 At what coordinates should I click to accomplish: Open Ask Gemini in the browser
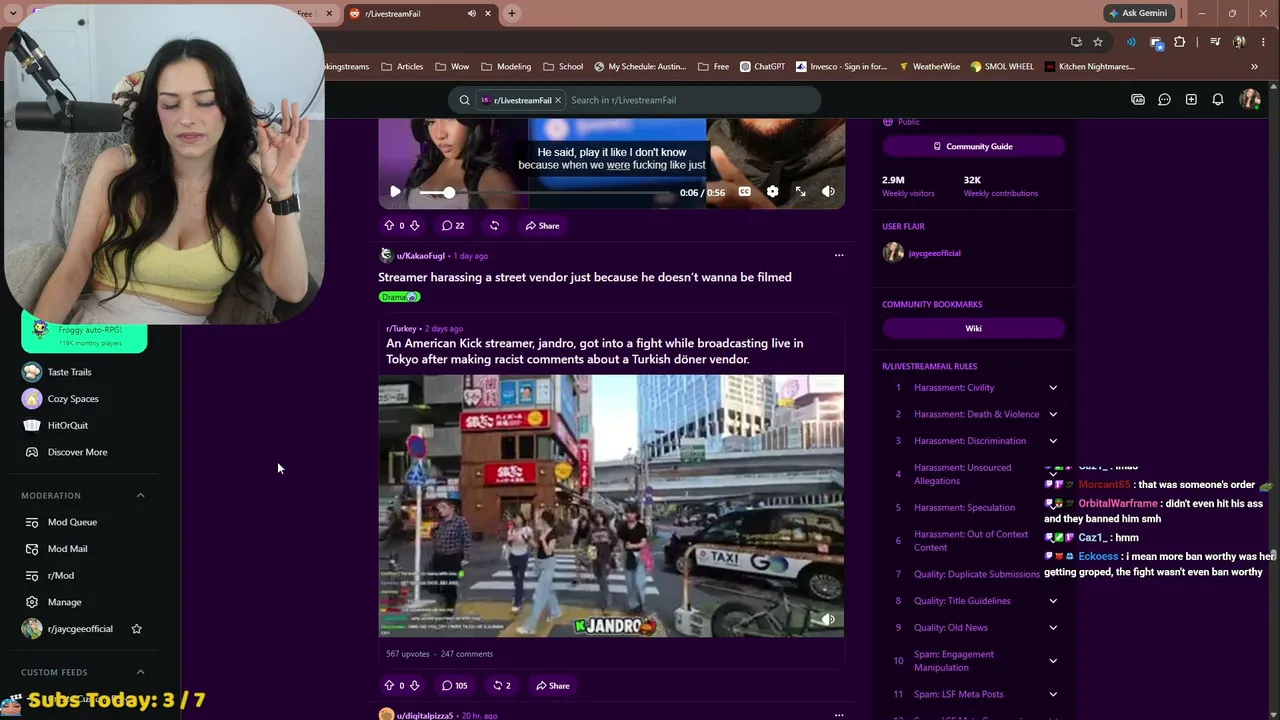coord(1137,13)
